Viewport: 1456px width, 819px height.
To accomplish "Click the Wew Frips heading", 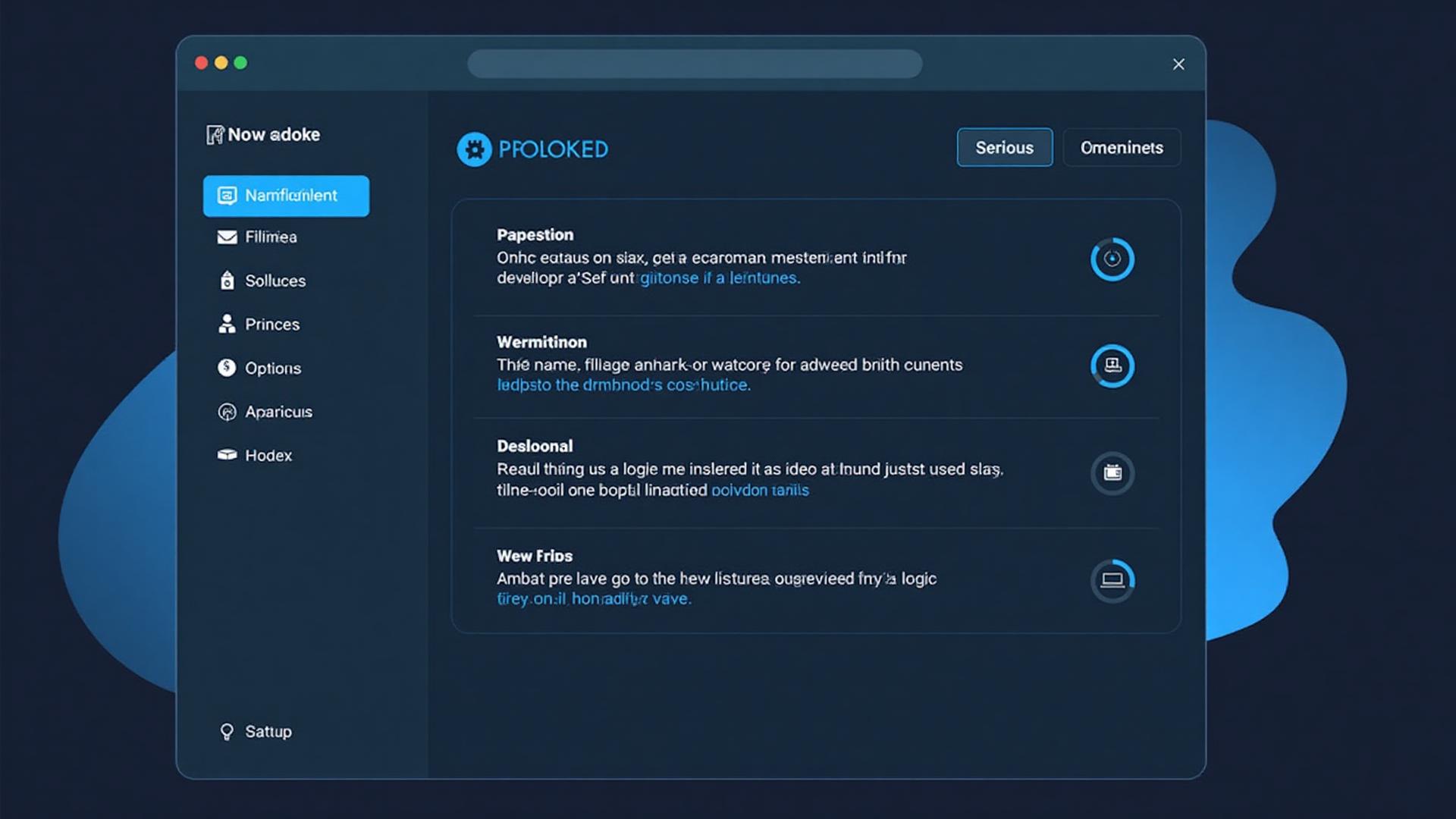I will [535, 556].
